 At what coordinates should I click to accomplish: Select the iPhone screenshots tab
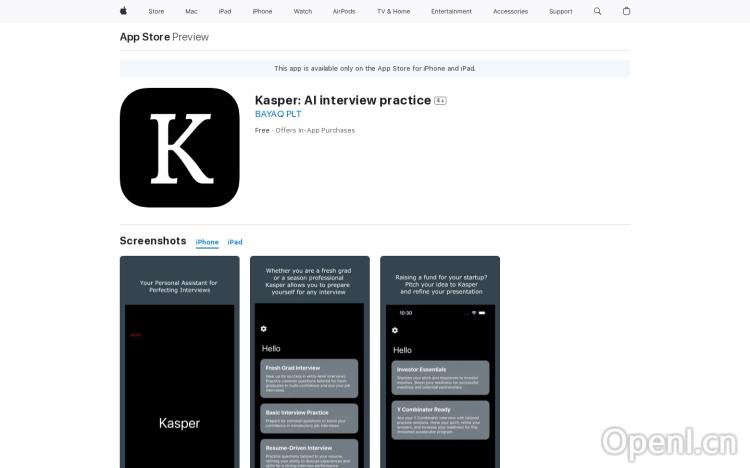tap(207, 242)
